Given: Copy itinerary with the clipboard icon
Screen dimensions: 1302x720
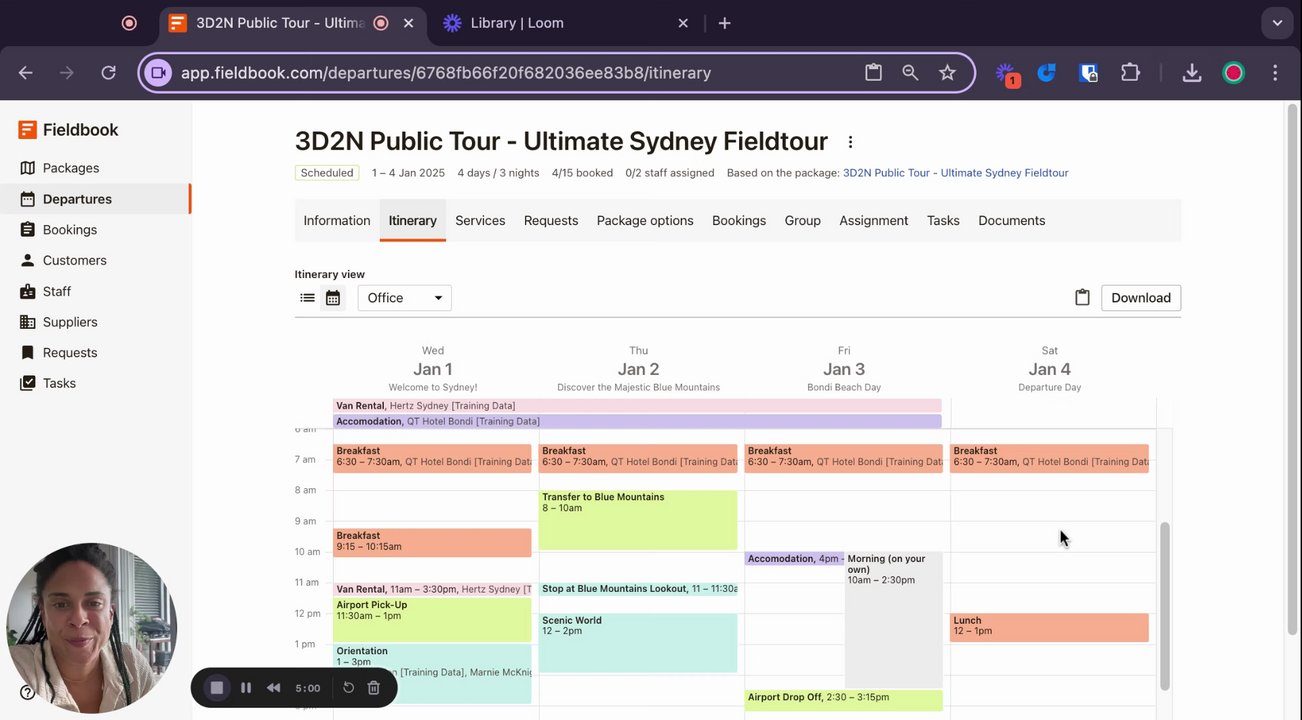Looking at the screenshot, I should point(1082,298).
